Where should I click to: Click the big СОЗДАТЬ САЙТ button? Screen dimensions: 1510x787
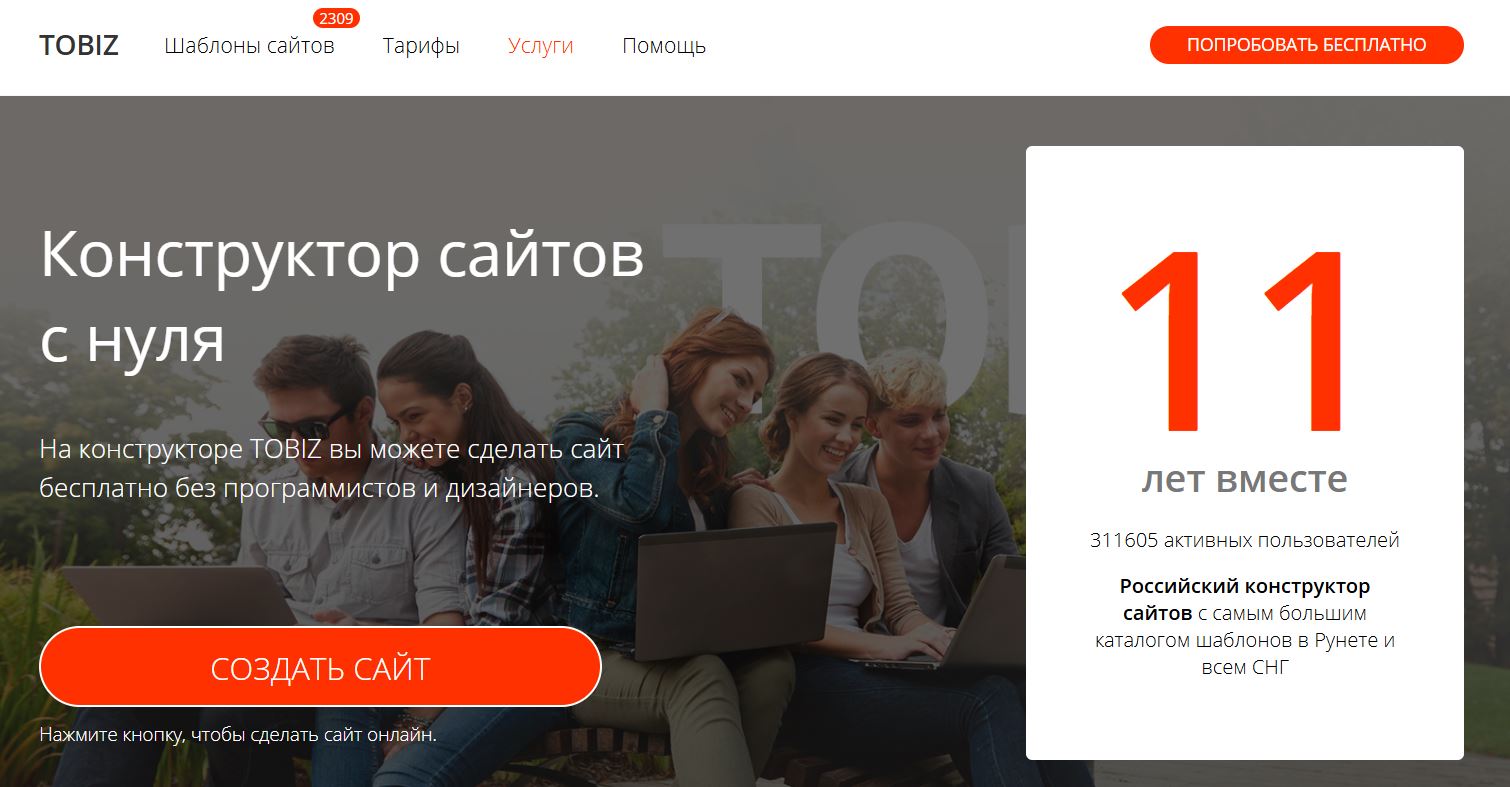pos(320,667)
